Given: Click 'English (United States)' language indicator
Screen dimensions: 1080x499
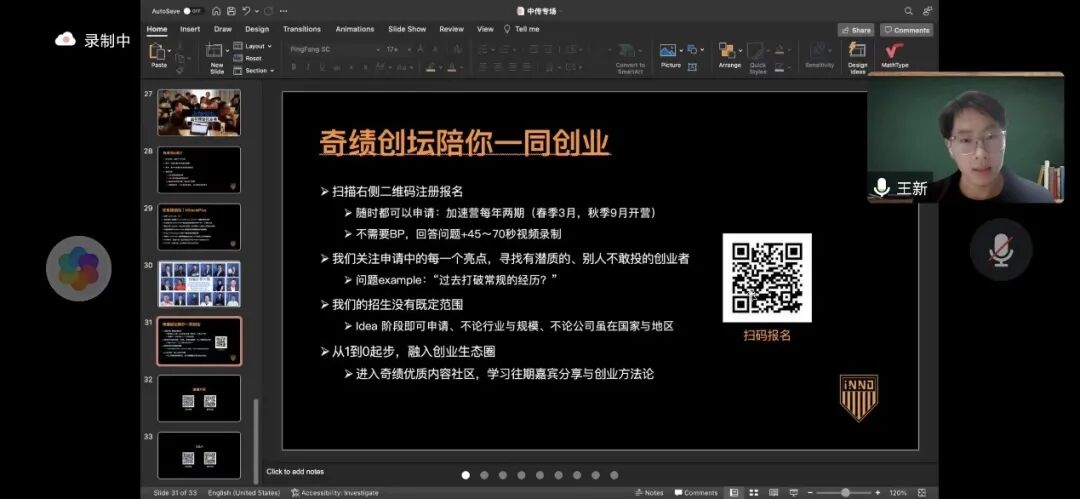Looking at the screenshot, I should [244, 493].
